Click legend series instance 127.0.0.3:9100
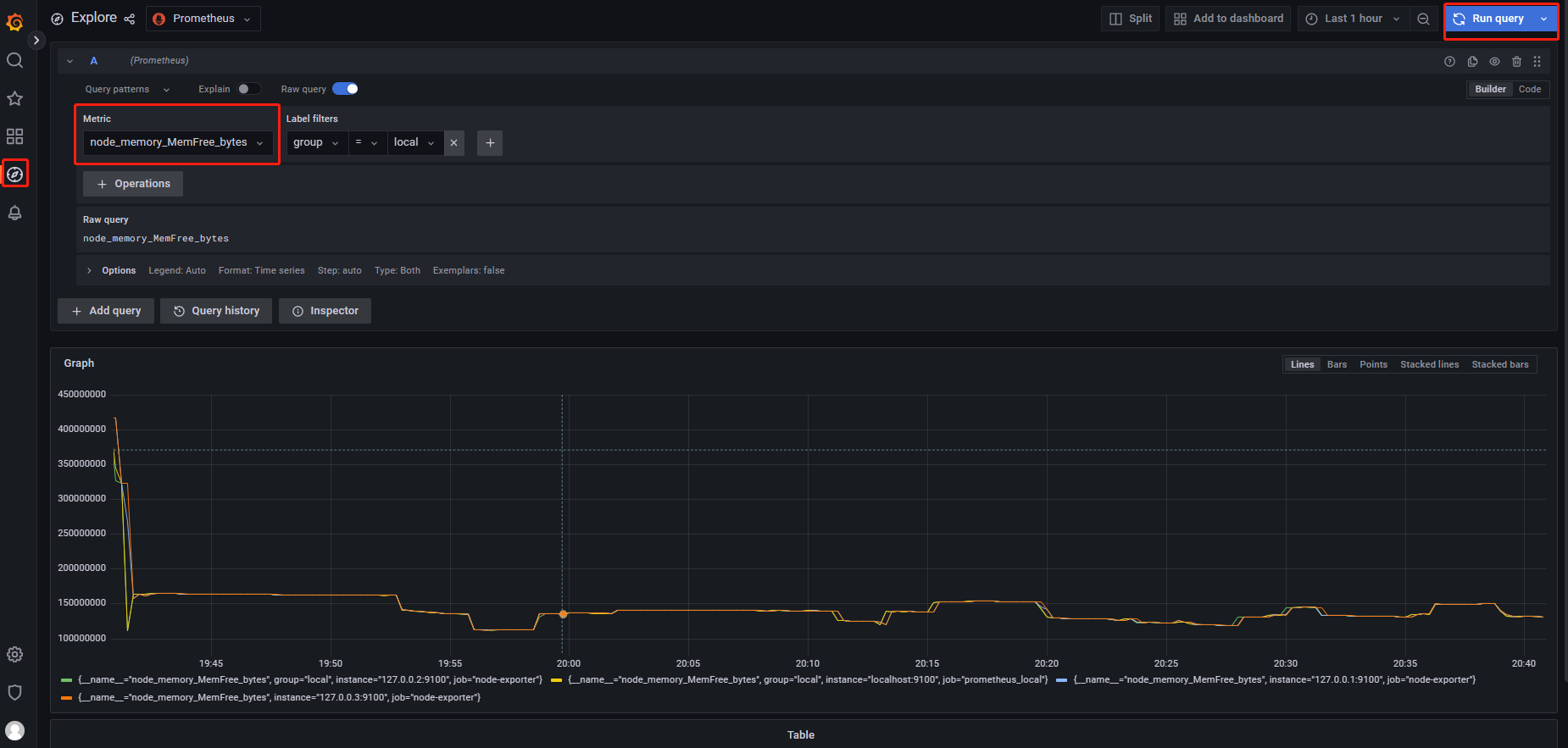This screenshot has height=748, width=1568. pyautogui.click(x=279, y=697)
